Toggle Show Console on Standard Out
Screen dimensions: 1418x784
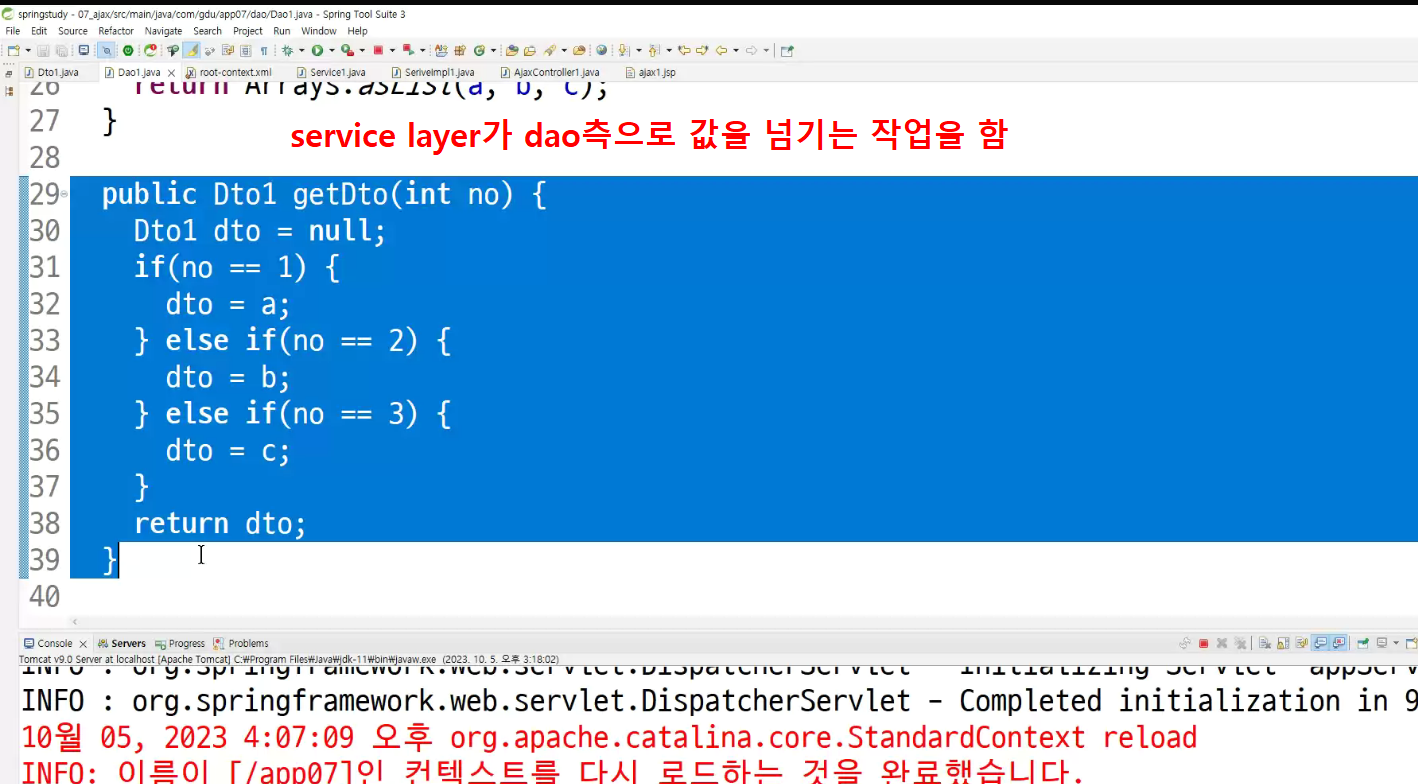[x=1320, y=643]
